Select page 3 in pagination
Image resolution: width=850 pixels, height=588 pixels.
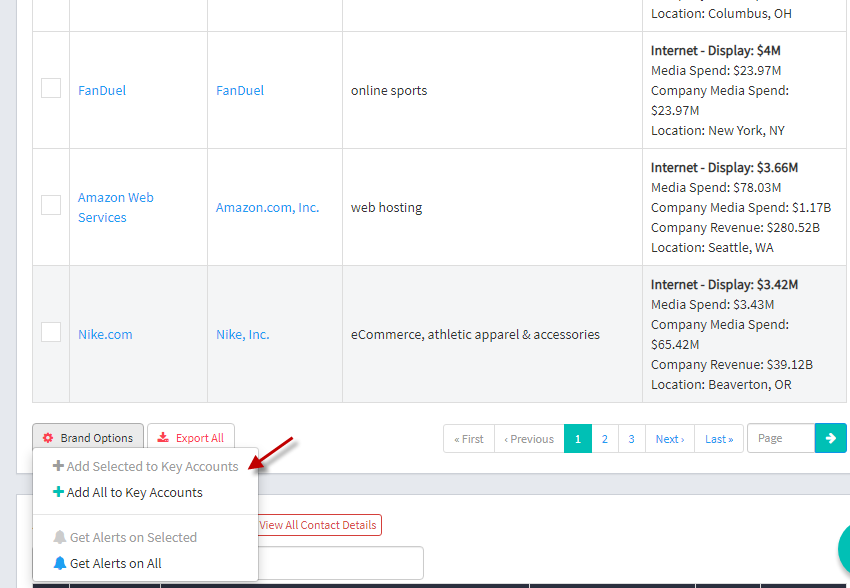632,439
